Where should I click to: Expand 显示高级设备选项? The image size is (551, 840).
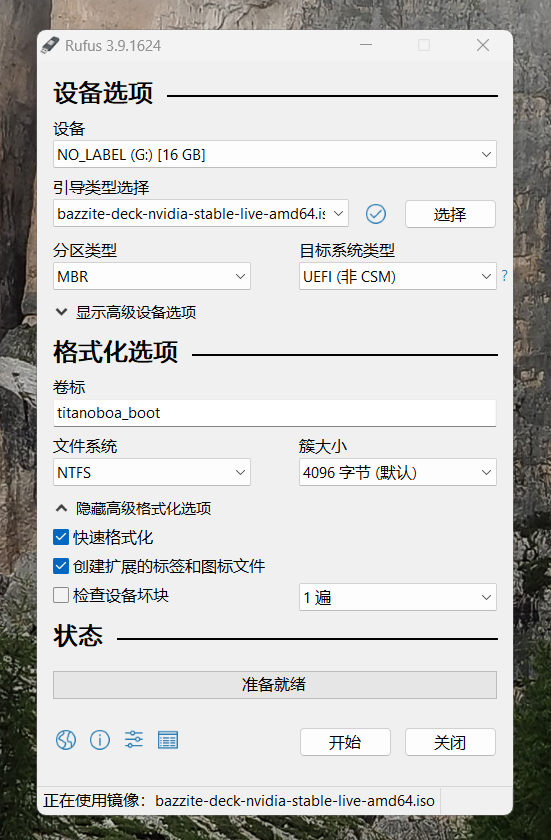126,312
